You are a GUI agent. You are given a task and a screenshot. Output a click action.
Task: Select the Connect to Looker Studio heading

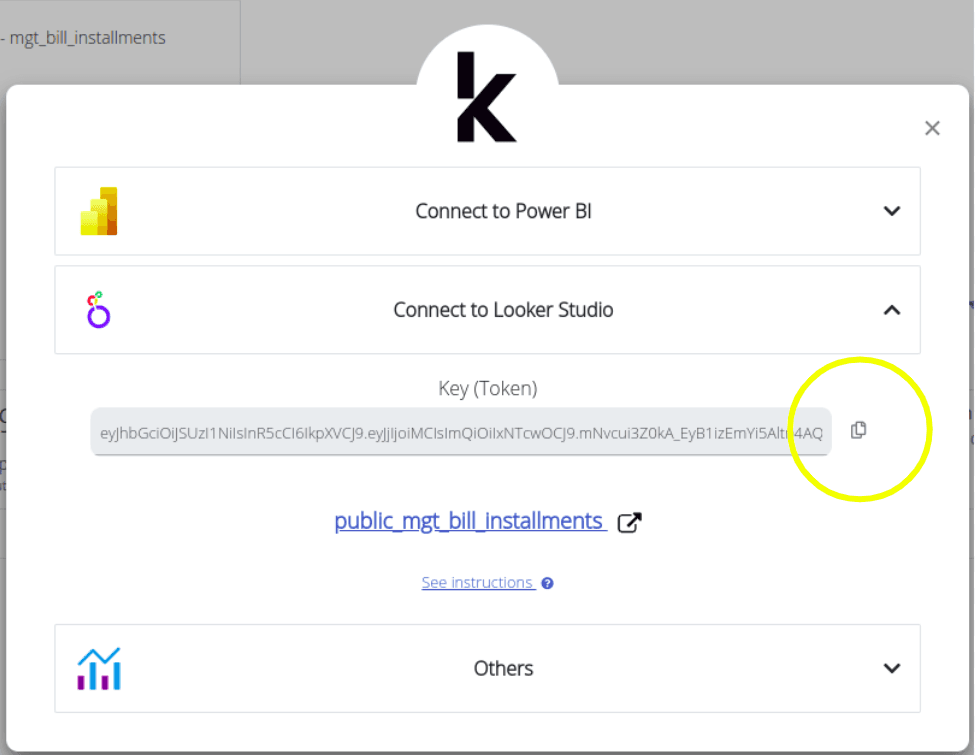point(503,310)
